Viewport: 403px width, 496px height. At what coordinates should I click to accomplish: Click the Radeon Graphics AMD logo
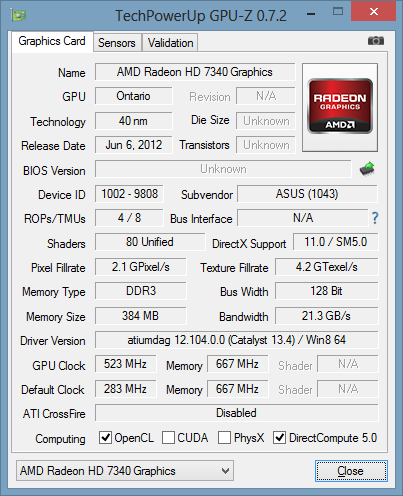pos(340,107)
